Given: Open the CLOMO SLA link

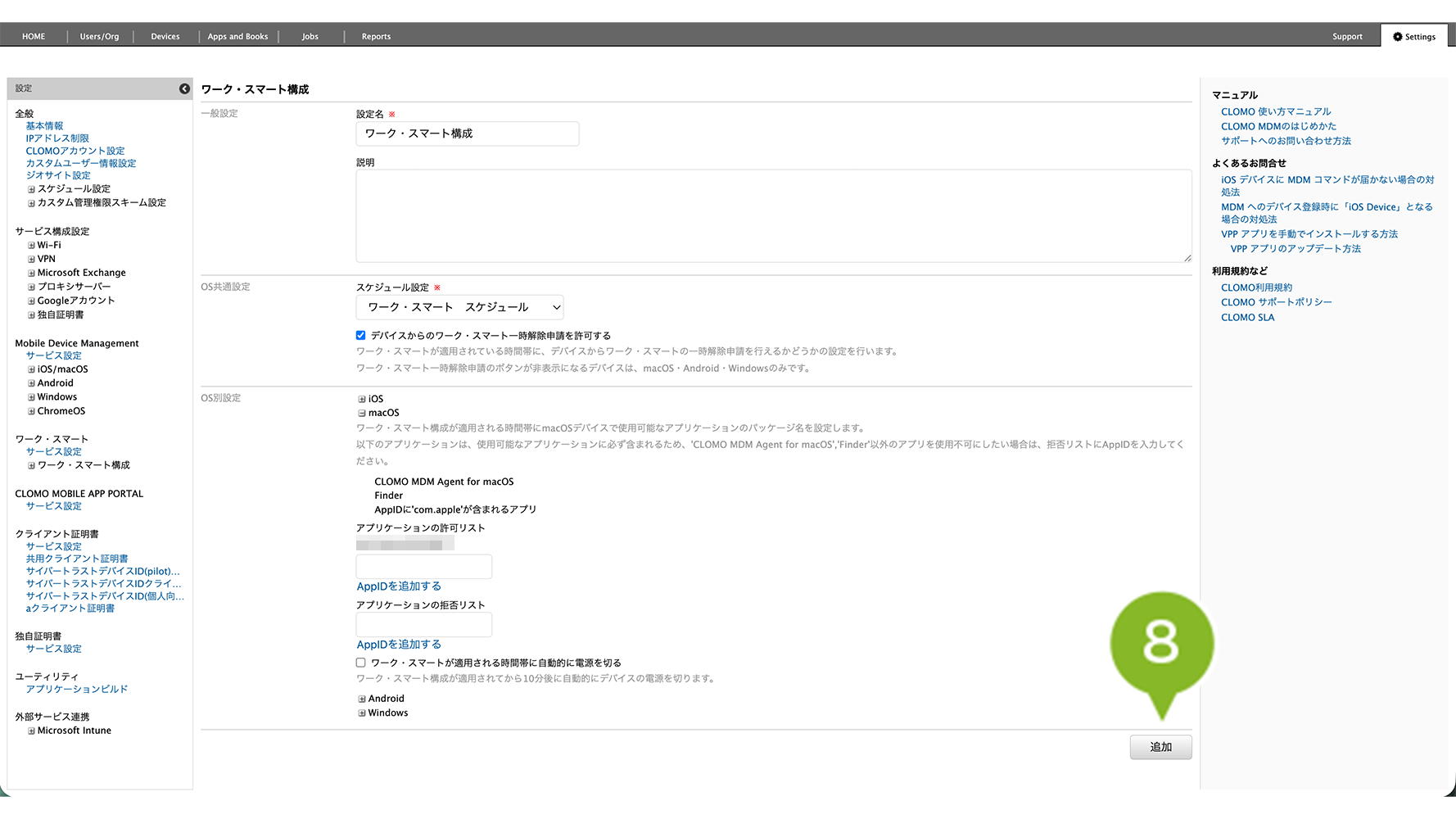Looking at the screenshot, I should 1247,318.
